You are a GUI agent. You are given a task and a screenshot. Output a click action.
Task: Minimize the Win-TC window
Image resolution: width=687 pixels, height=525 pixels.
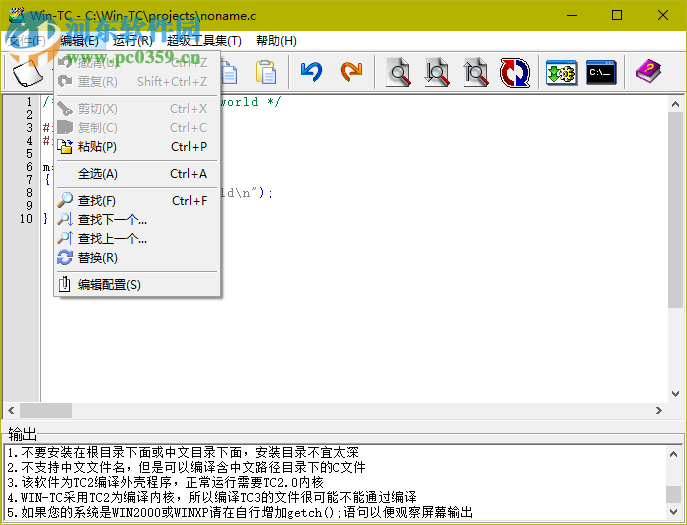572,15
